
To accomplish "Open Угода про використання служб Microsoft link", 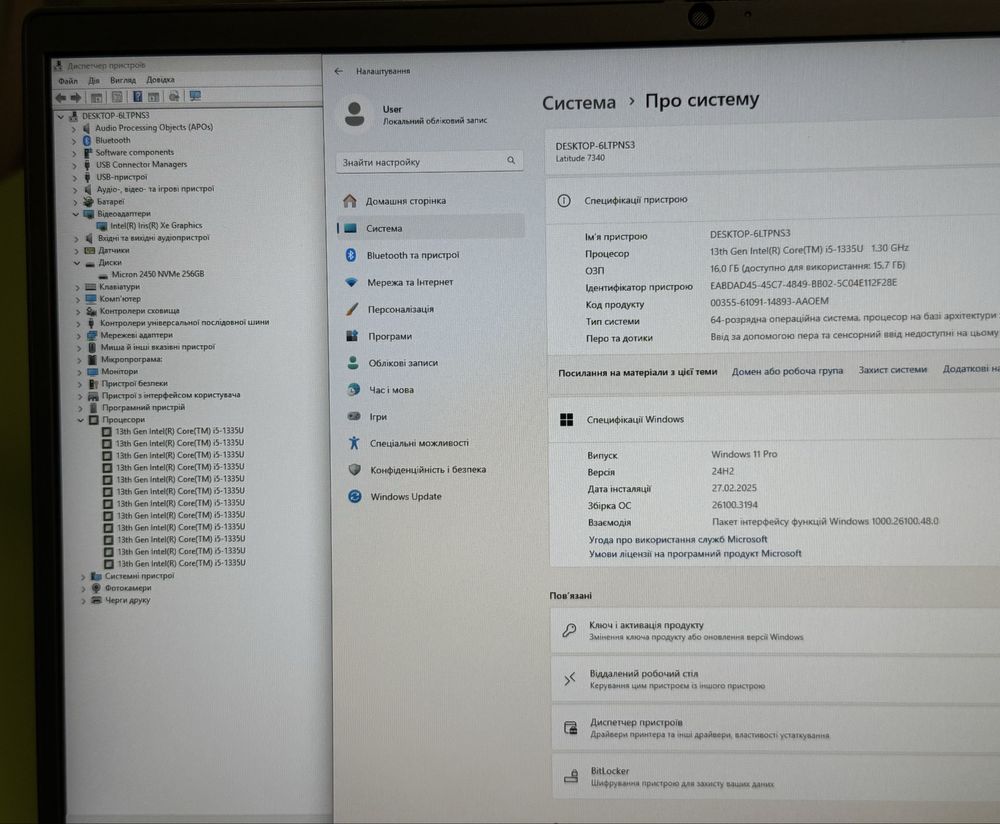I will pyautogui.click(x=678, y=540).
